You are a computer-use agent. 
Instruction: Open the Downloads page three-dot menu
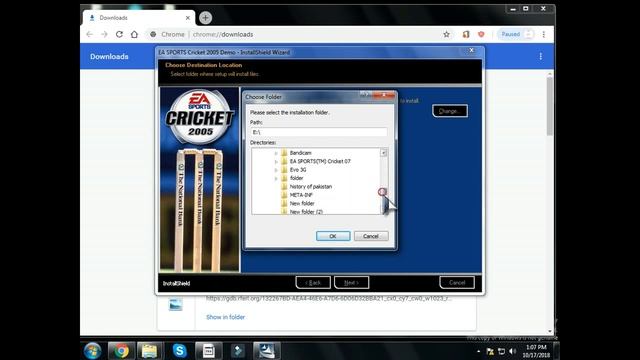tap(540, 56)
